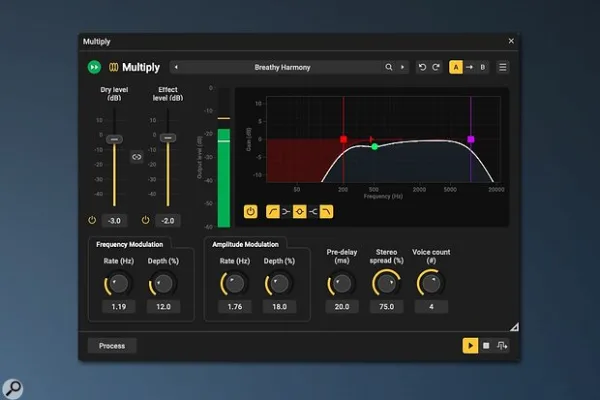The height and width of the screenshot is (400, 600).
Task: Click the yellow Multiply plugin logo icon
Action: 114,67
